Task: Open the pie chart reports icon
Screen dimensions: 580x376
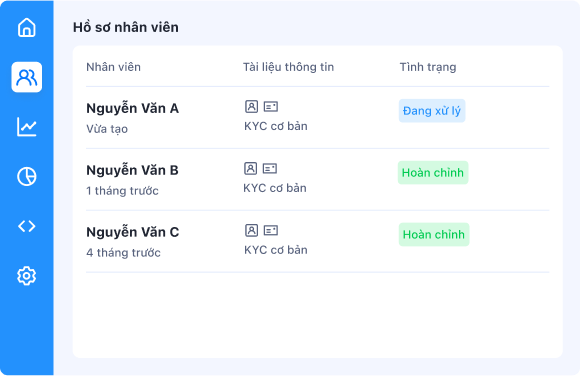Action: click(x=27, y=176)
